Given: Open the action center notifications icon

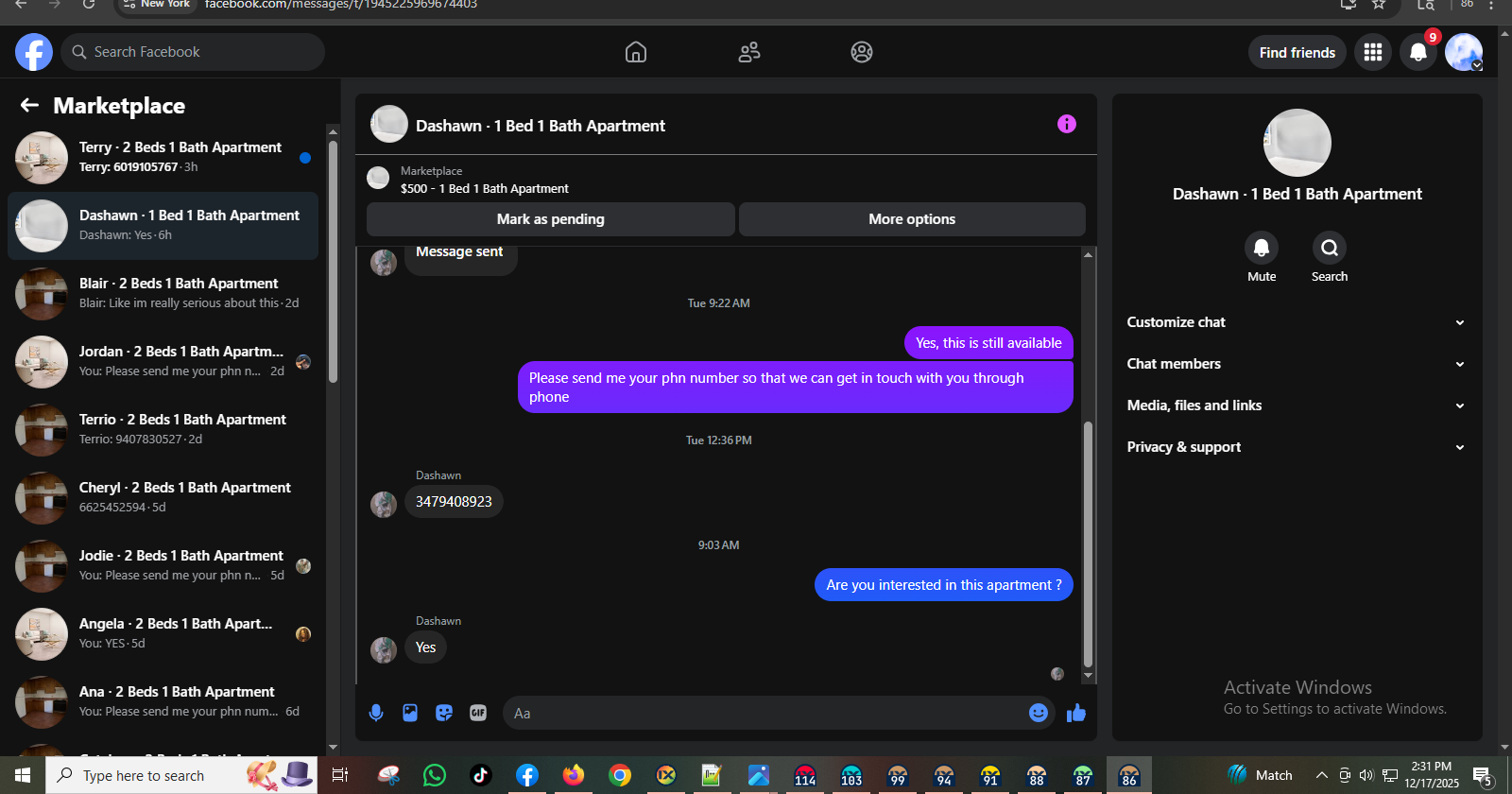Looking at the screenshot, I should [x=1484, y=776].
